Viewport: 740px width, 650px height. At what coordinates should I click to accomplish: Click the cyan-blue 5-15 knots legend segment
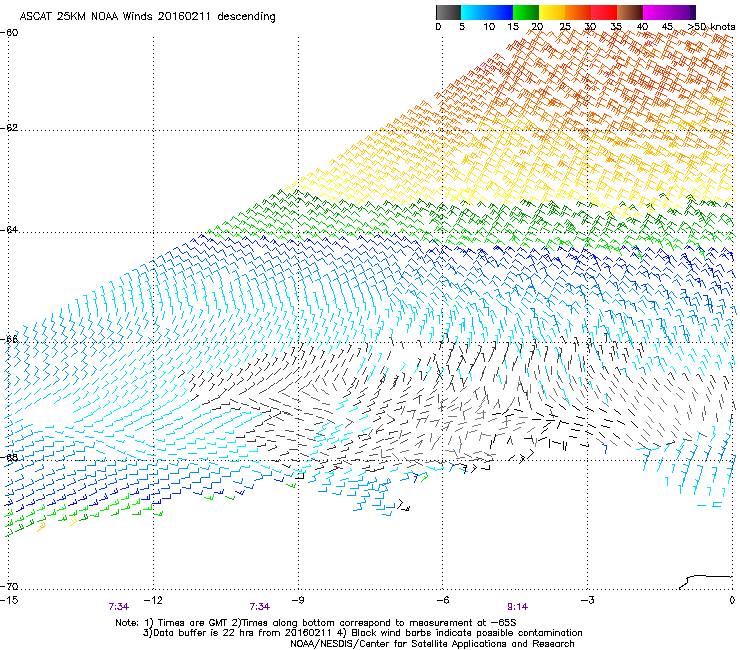click(x=487, y=12)
